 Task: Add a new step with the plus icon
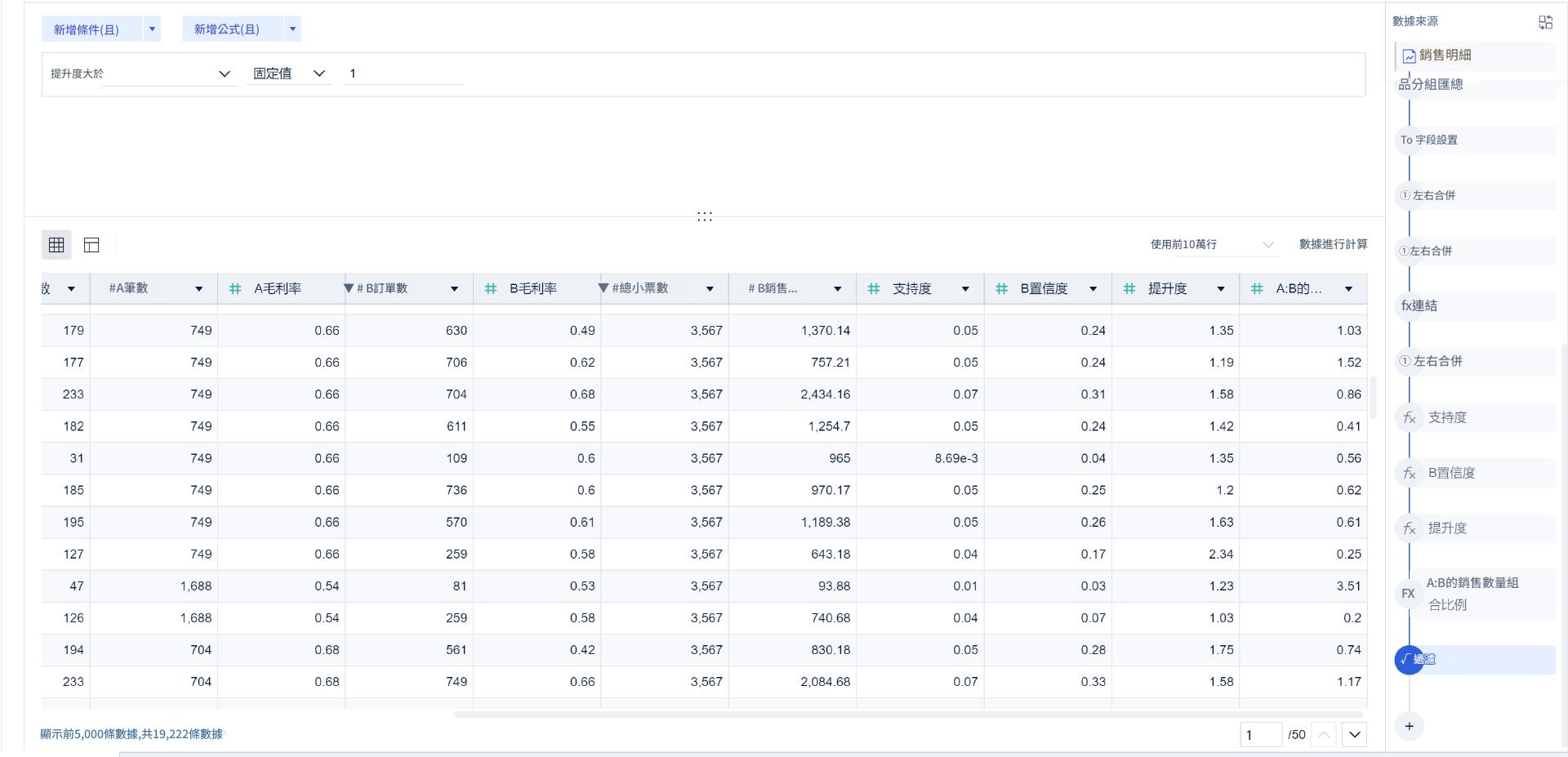click(1409, 726)
